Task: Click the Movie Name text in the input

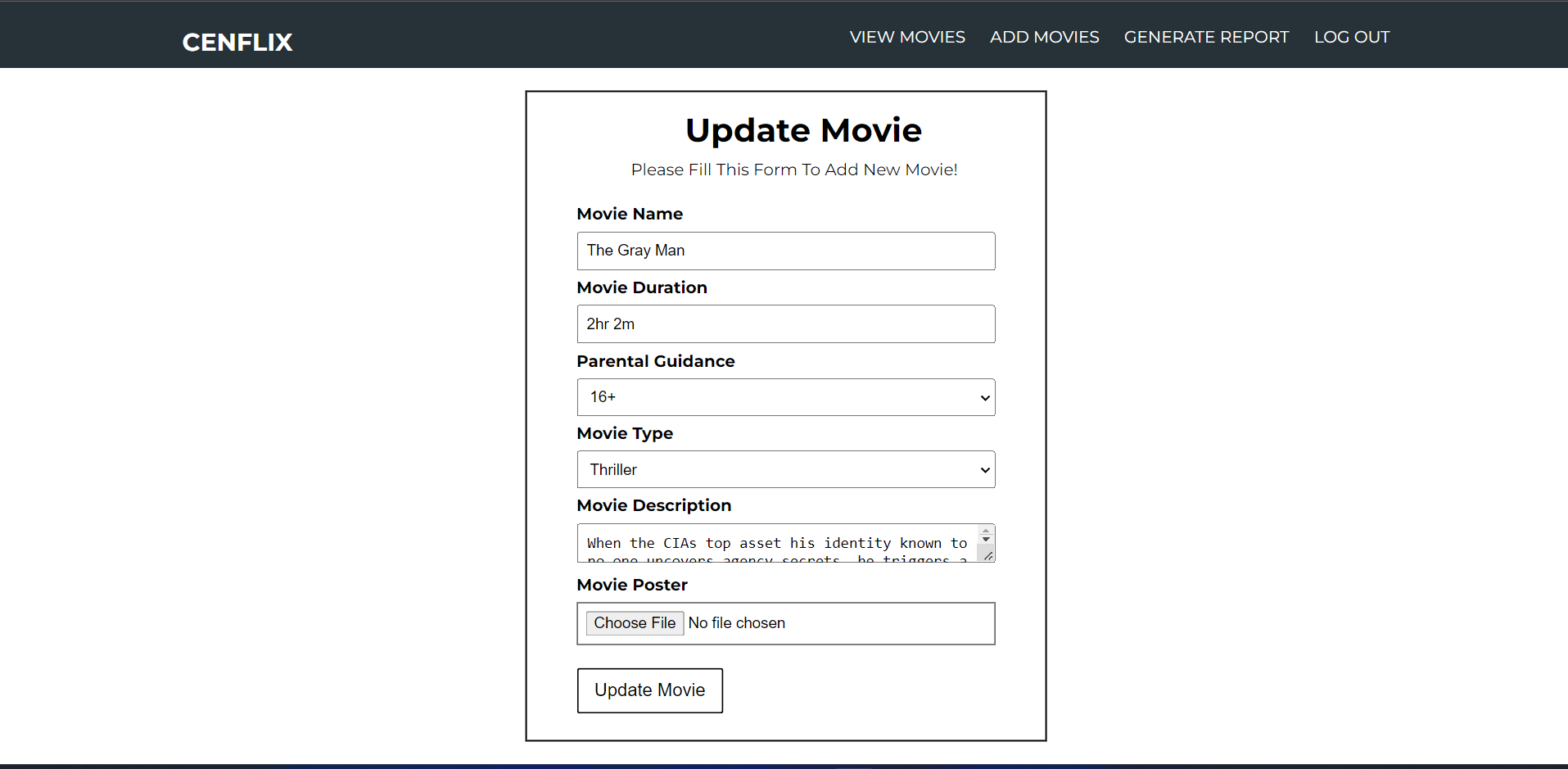Action: 635,250
